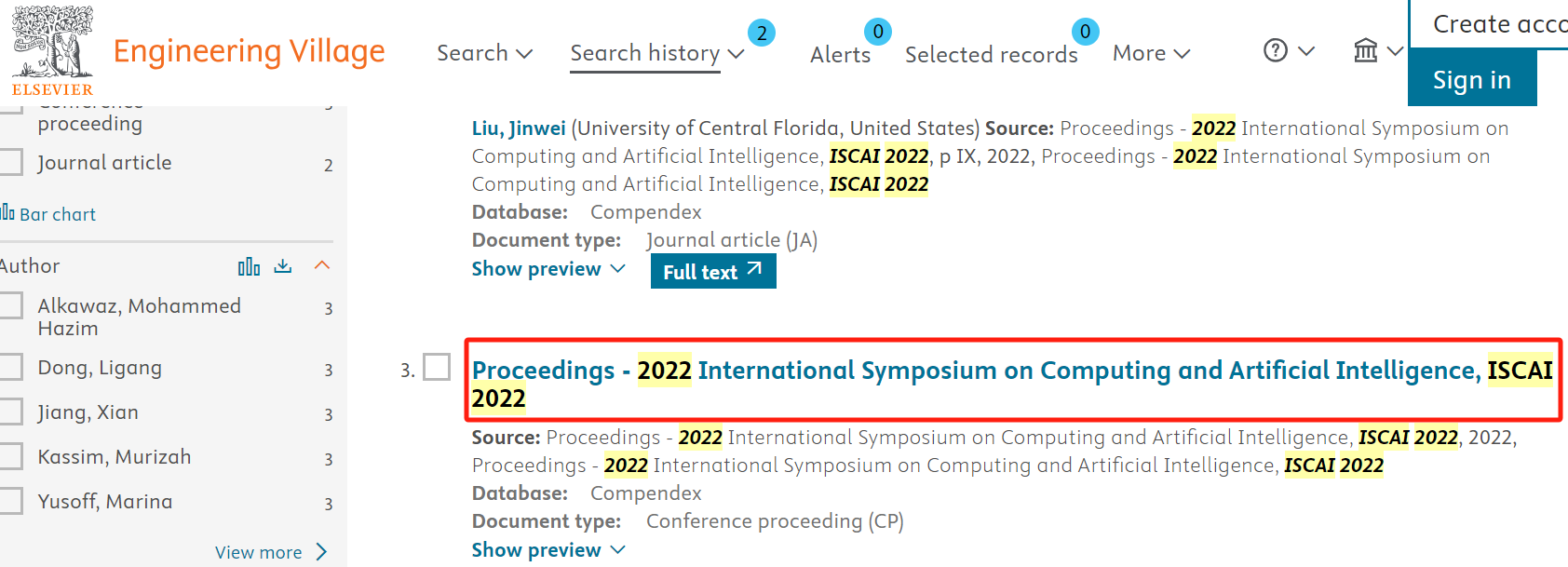The width and height of the screenshot is (1568, 567).
Task: Go to Alerts
Action: pyautogui.click(x=840, y=55)
